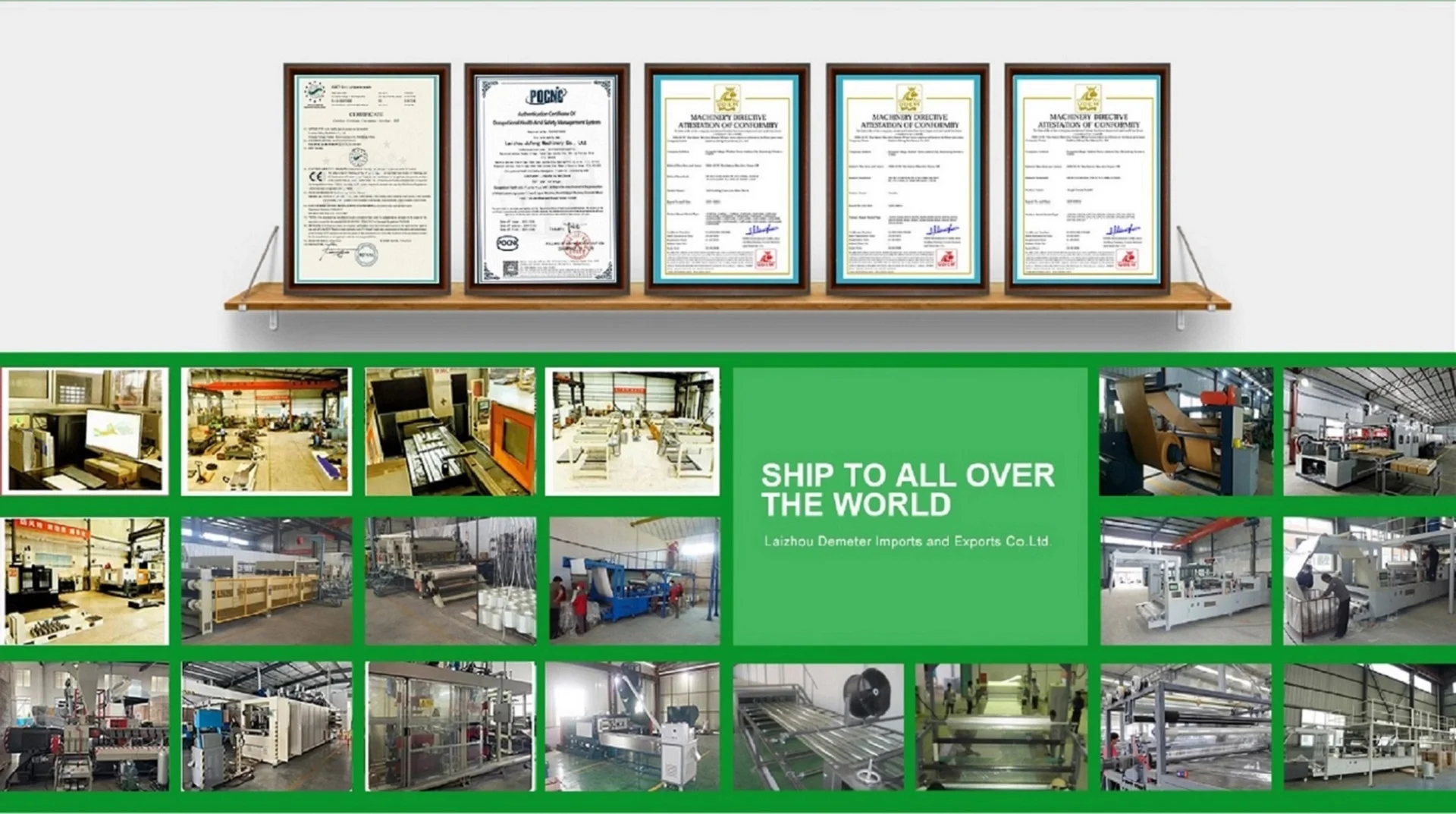Select the machine photo with yellow safety guards
This screenshot has width=1456, height=814.
click(x=266, y=581)
